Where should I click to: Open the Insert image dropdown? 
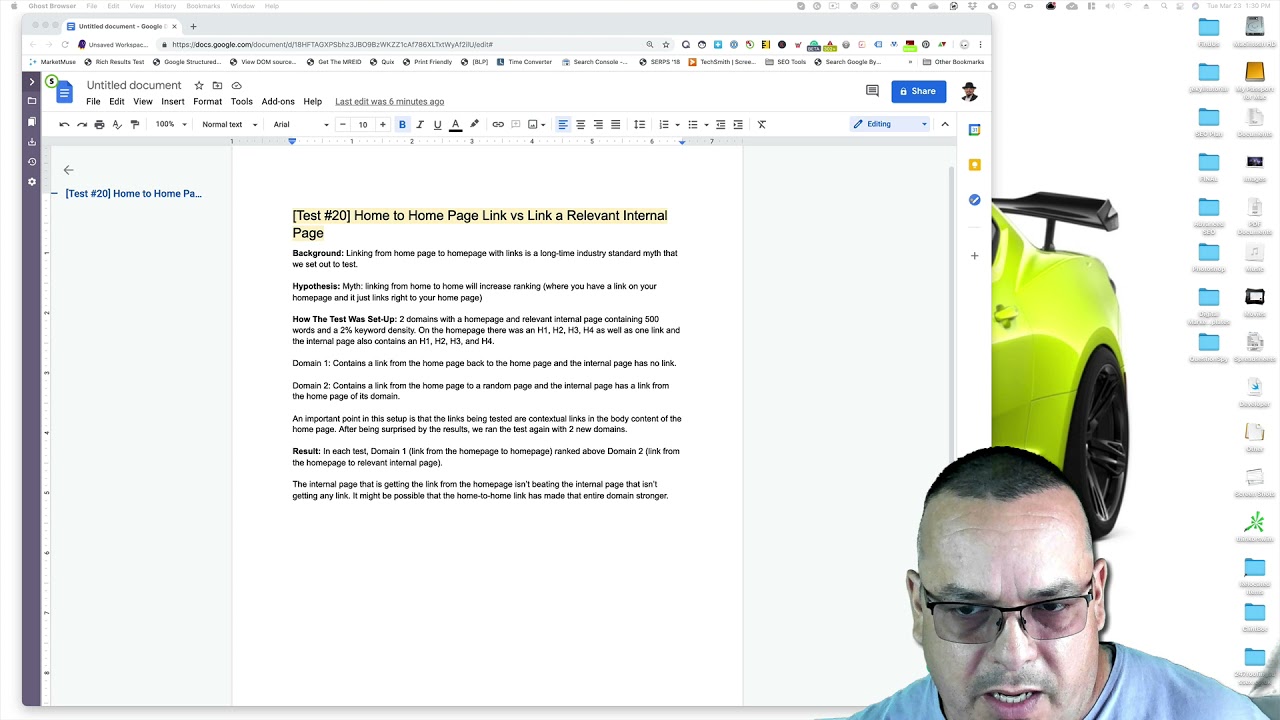(537, 124)
